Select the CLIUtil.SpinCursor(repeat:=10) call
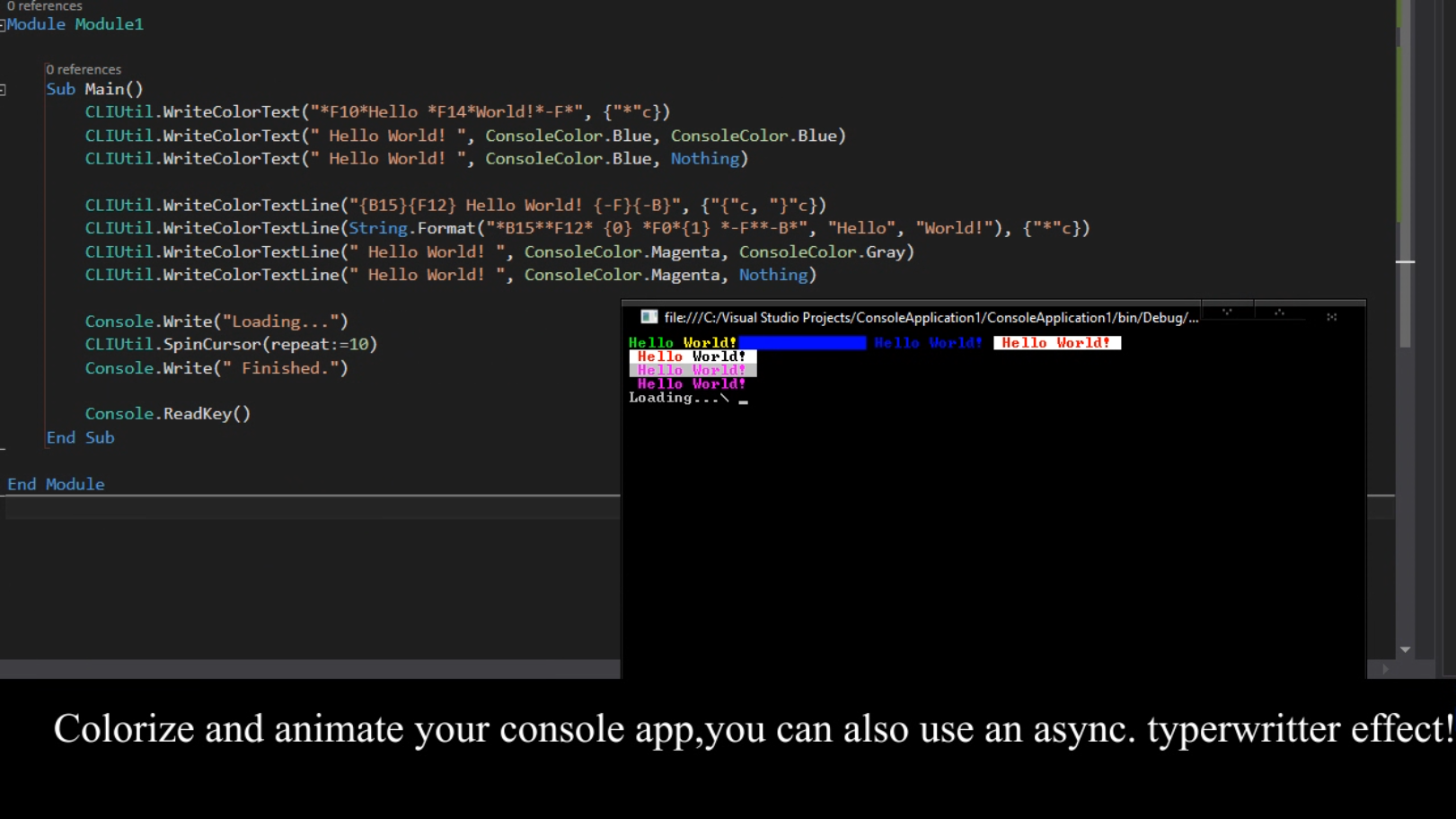The width and height of the screenshot is (1456, 819). coord(231,343)
